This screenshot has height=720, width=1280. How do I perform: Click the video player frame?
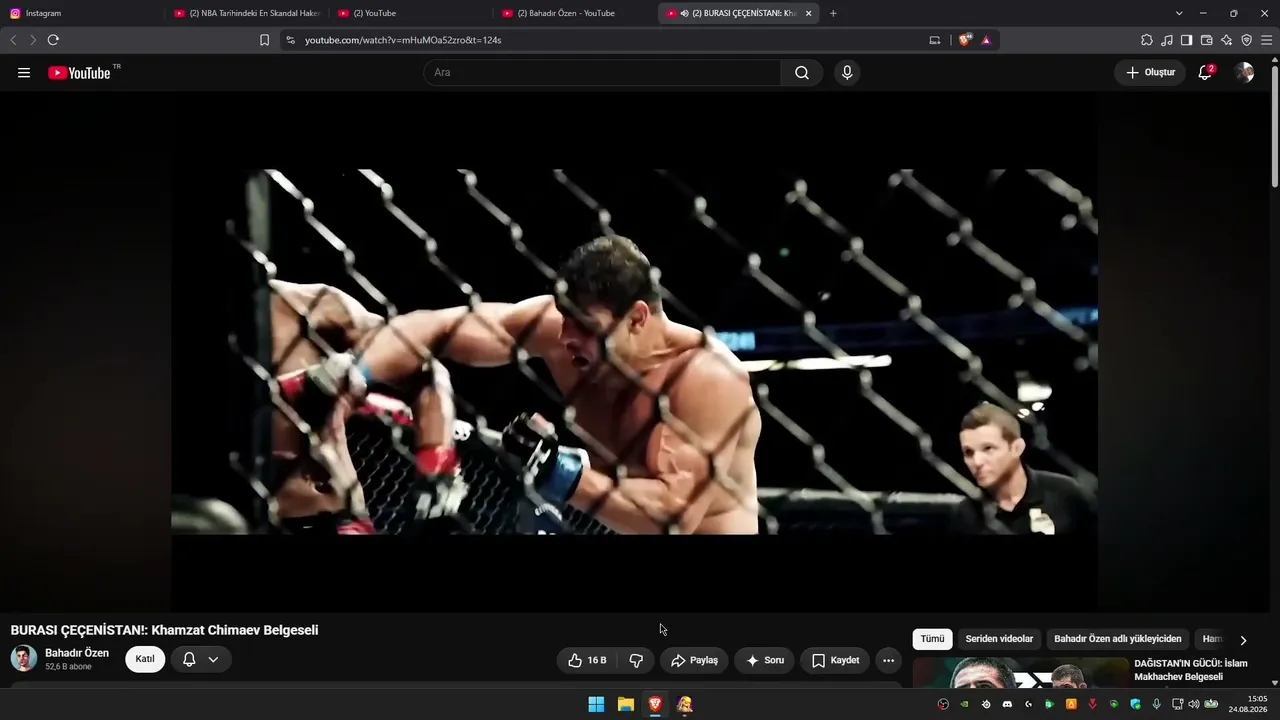(x=634, y=352)
